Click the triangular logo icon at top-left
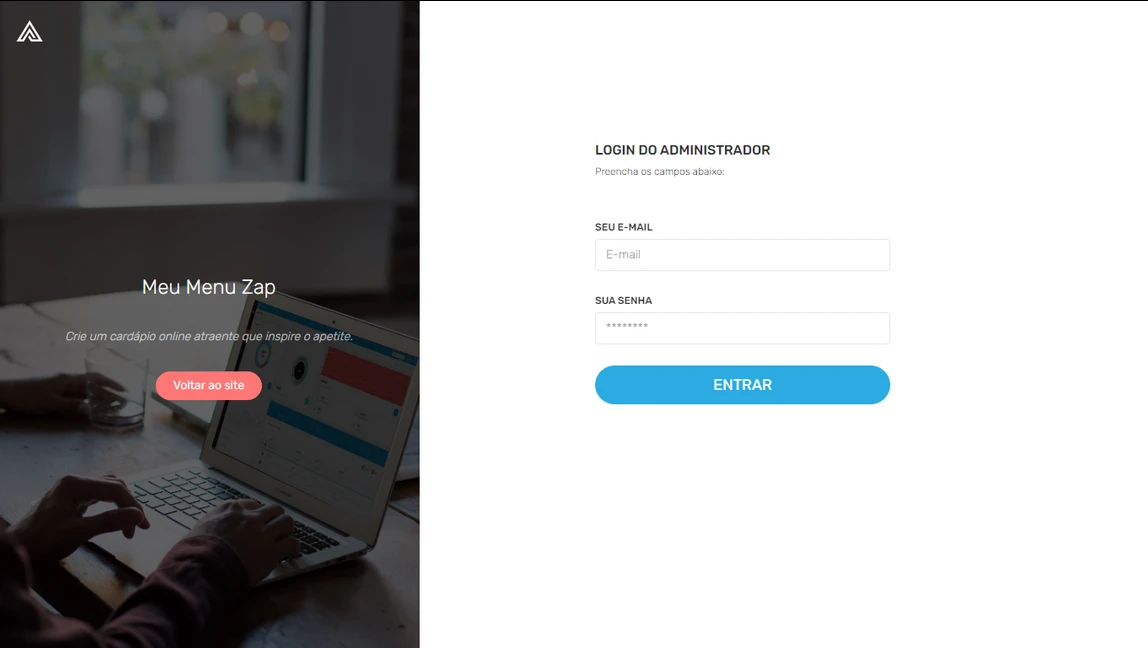Image resolution: width=1148 pixels, height=648 pixels. point(29,32)
